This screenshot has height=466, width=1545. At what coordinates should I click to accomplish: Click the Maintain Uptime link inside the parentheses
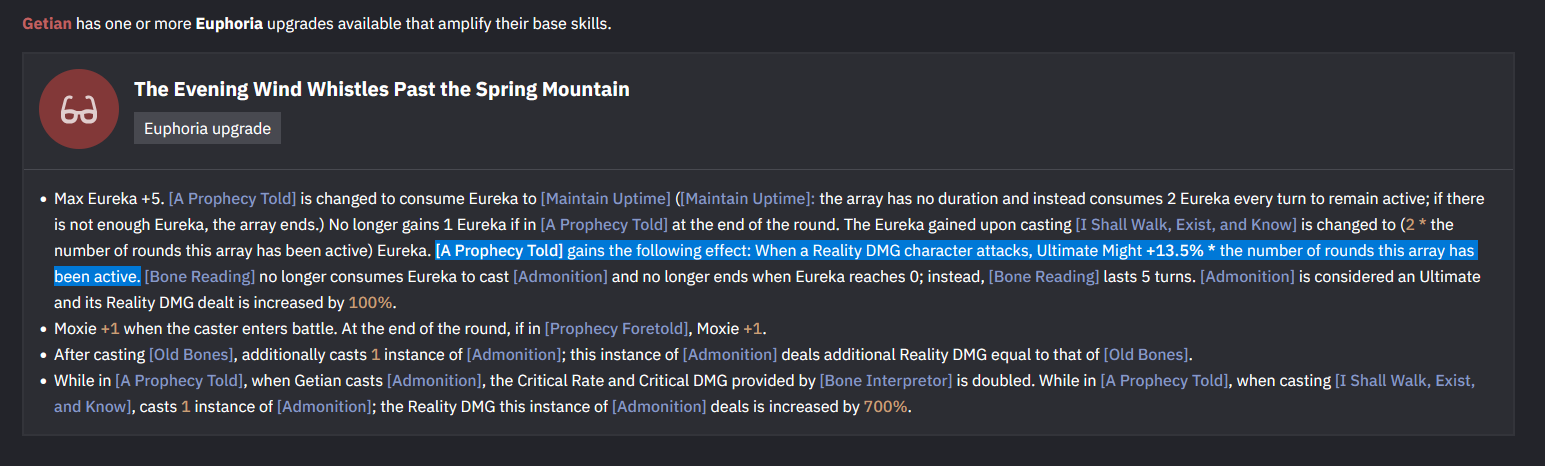pyautogui.click(x=748, y=198)
